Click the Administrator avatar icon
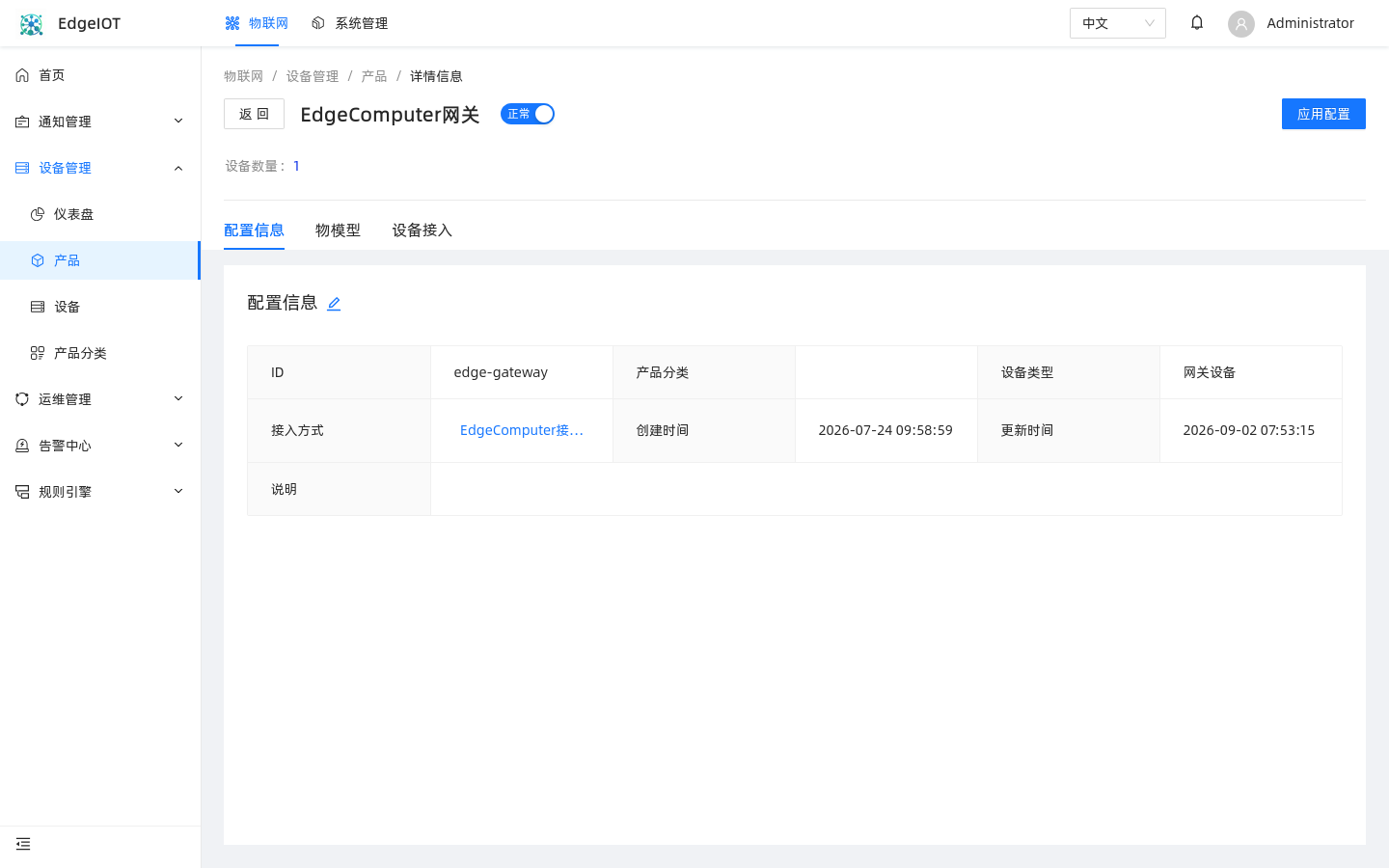This screenshot has width=1389, height=868. pyautogui.click(x=1241, y=24)
